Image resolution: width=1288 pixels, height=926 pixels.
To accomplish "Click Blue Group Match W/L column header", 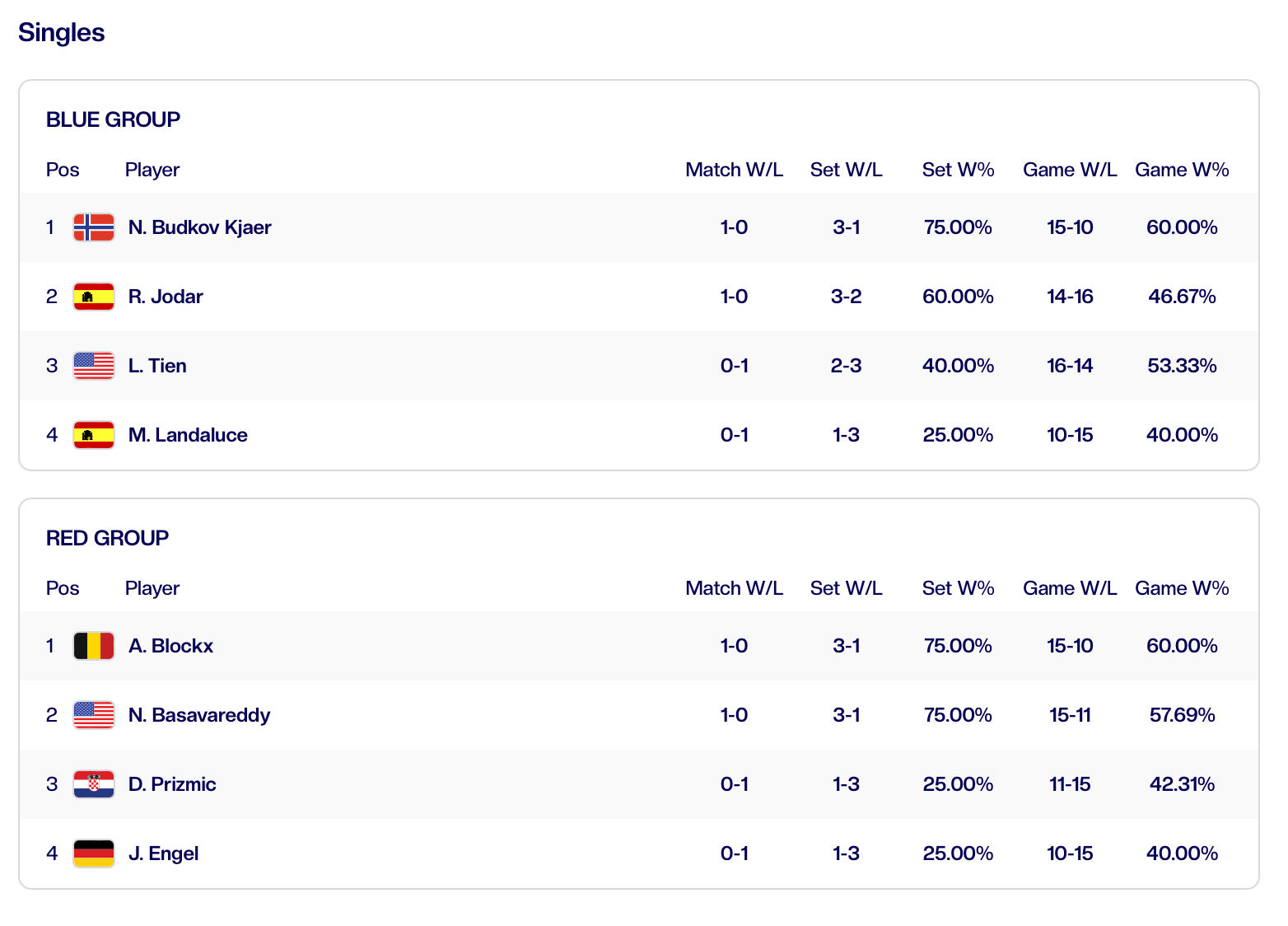I will coord(734,170).
